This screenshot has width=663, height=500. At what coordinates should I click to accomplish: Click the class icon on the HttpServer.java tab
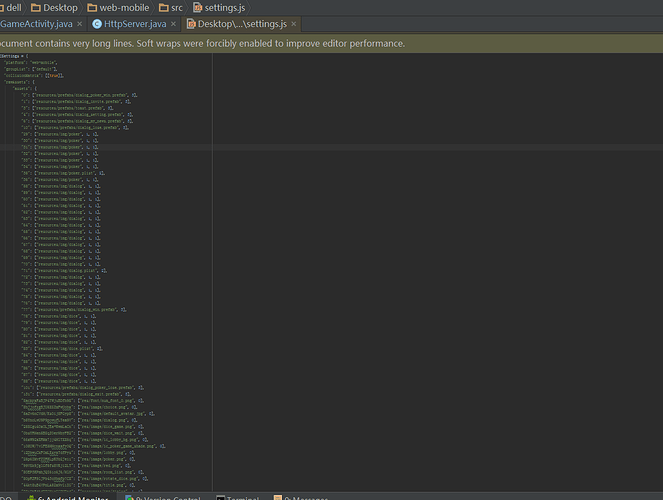point(97,24)
